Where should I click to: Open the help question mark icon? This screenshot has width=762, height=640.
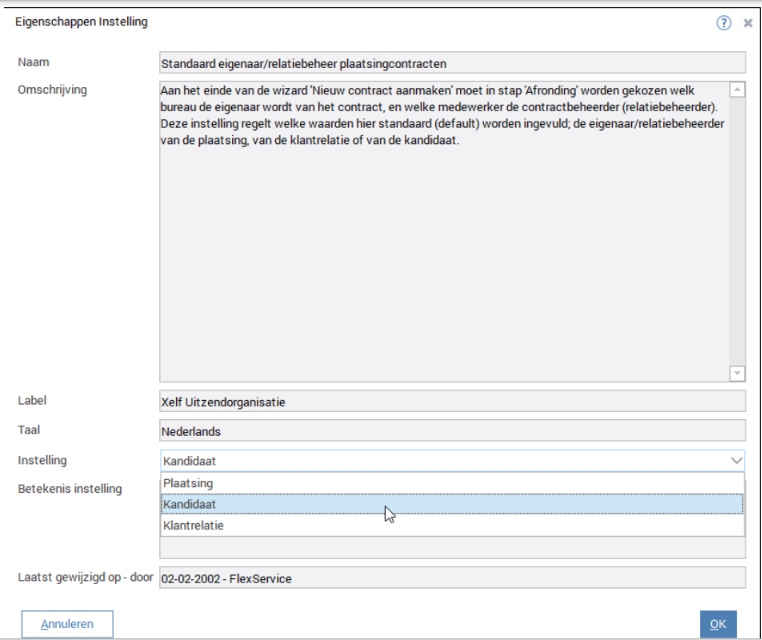click(x=724, y=22)
